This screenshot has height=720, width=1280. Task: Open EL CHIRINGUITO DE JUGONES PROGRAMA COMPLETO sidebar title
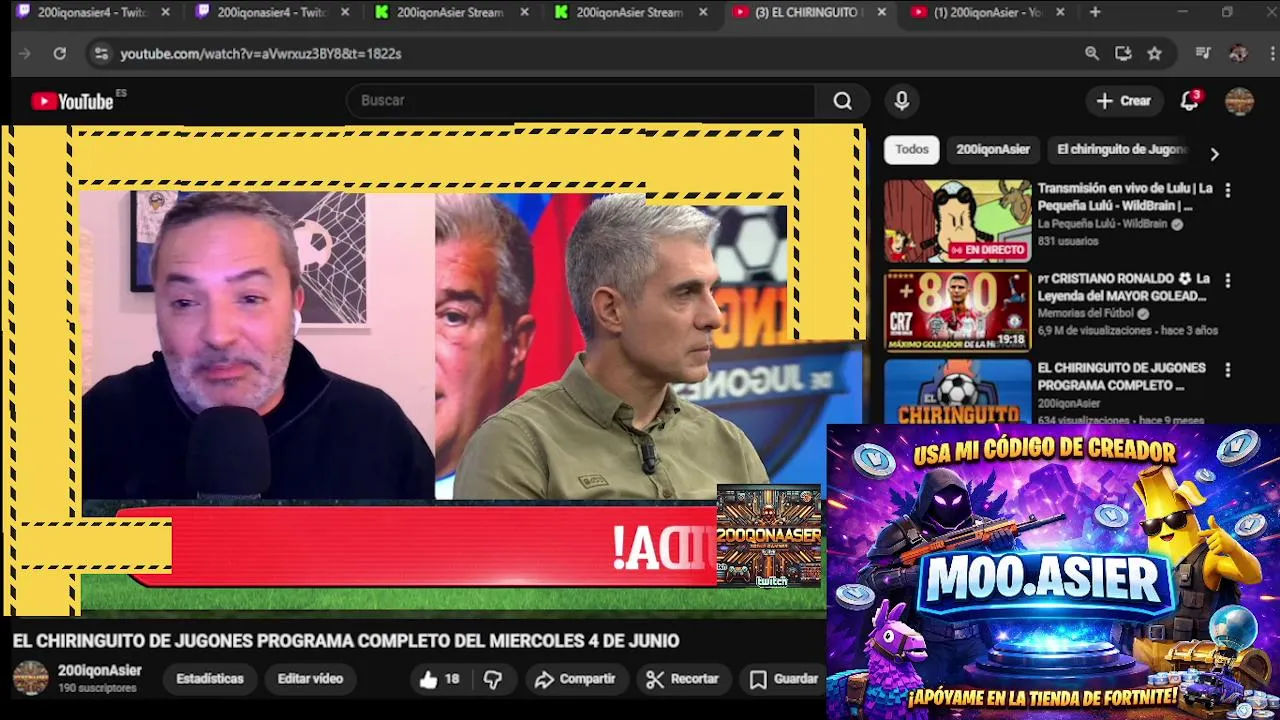tap(1122, 377)
